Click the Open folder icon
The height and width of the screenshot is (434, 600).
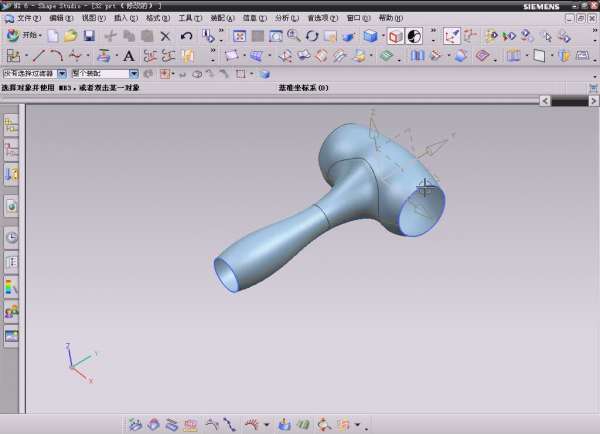pyautogui.click(x=71, y=36)
